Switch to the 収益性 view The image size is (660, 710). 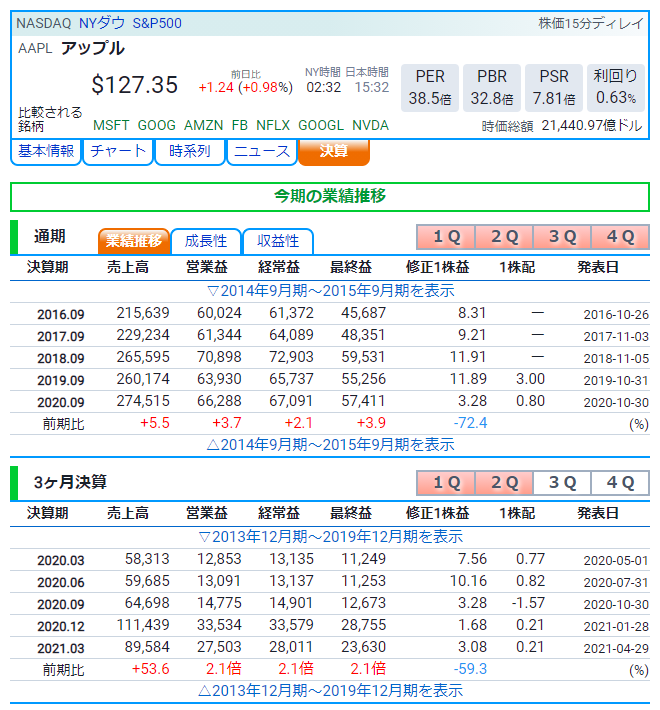coord(278,241)
